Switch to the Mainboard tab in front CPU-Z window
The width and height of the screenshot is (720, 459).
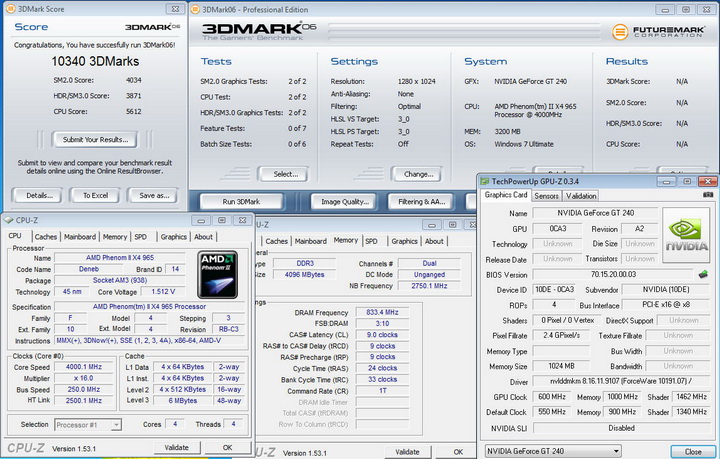(80, 237)
